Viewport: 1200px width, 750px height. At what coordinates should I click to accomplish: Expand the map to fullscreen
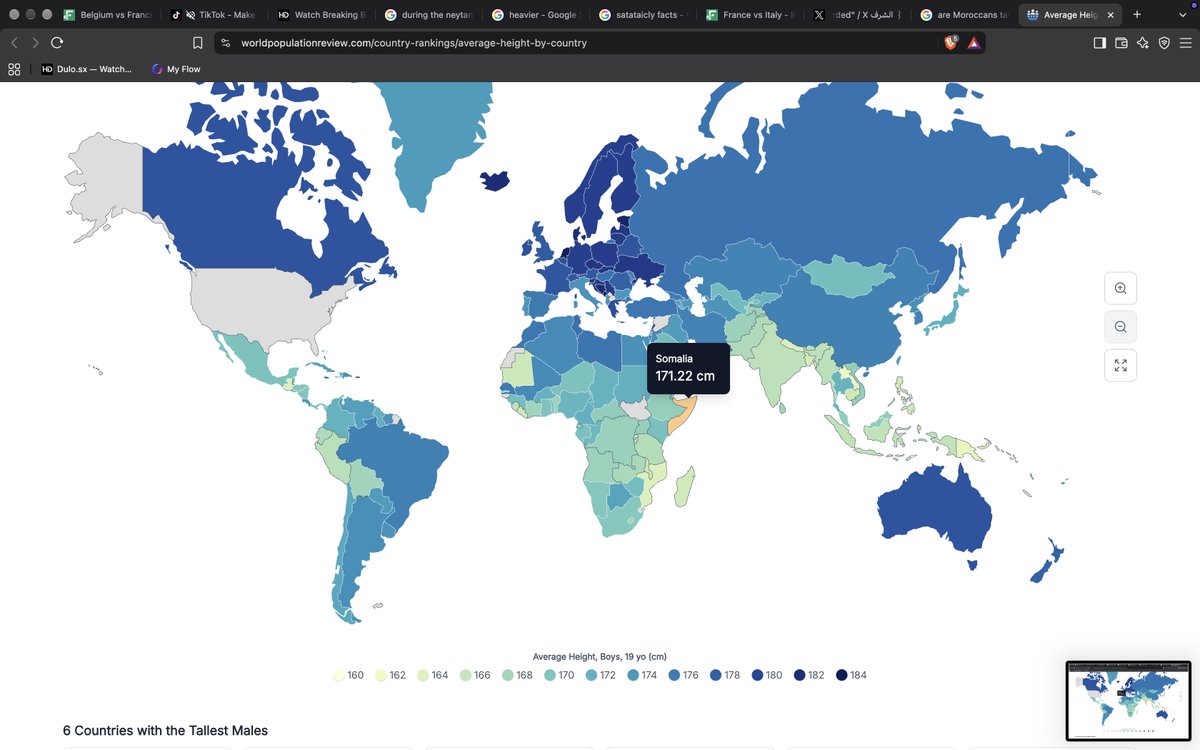[1120, 365]
